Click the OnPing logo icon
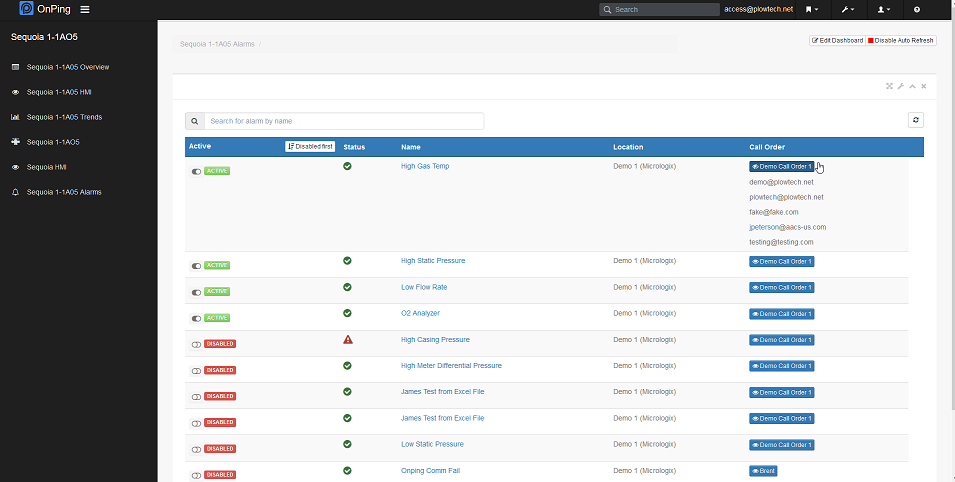955x482 pixels. [27, 9]
